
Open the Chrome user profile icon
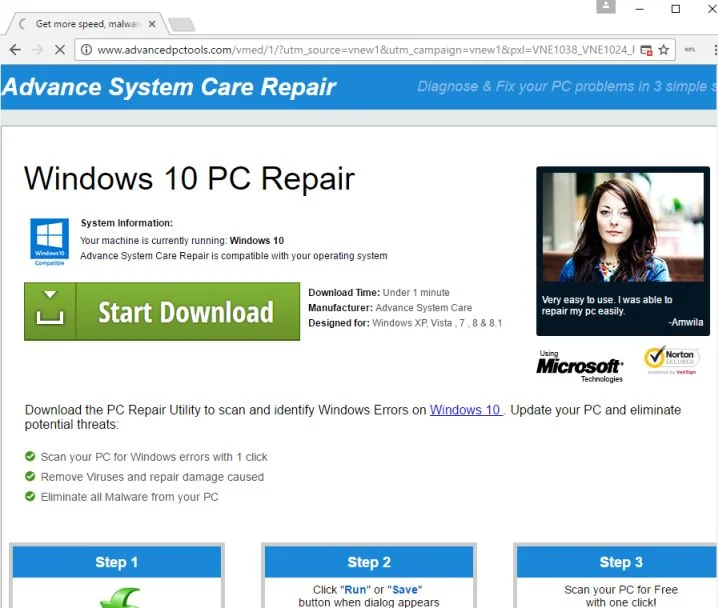605,6
